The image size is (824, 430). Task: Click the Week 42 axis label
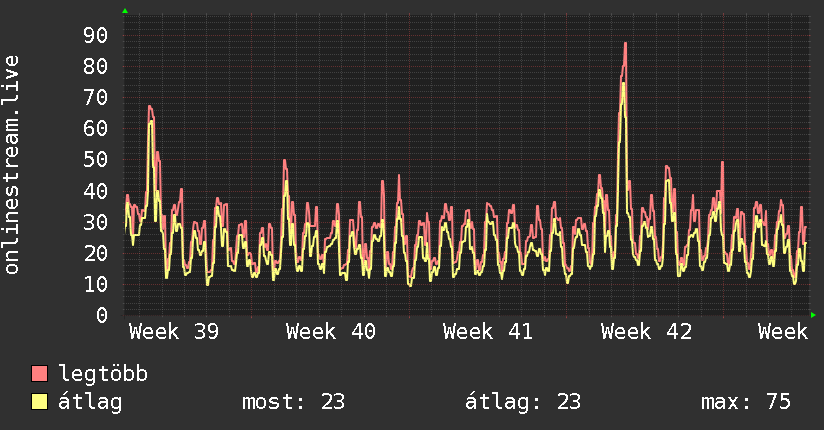(x=646, y=332)
